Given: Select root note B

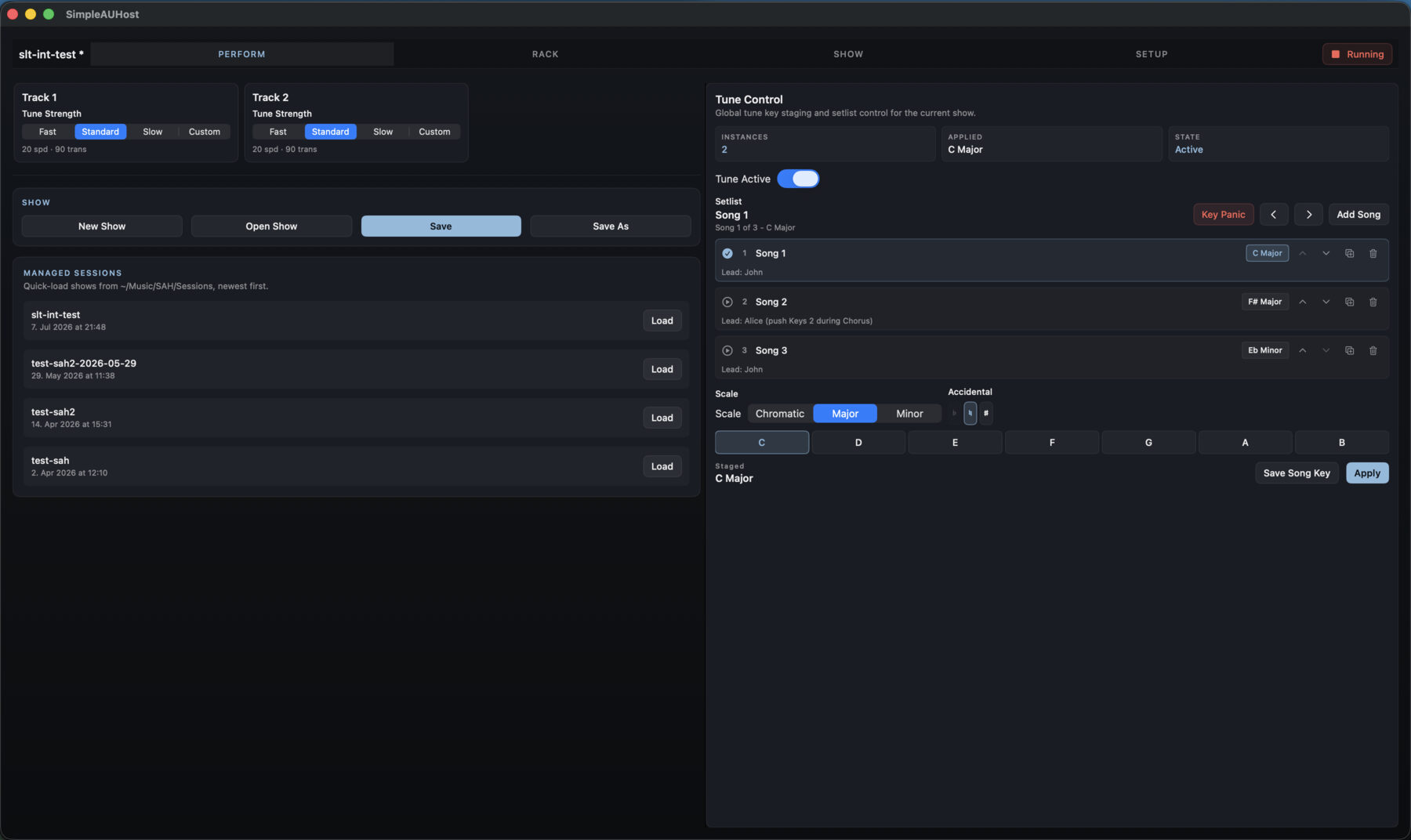Looking at the screenshot, I should (1342, 443).
